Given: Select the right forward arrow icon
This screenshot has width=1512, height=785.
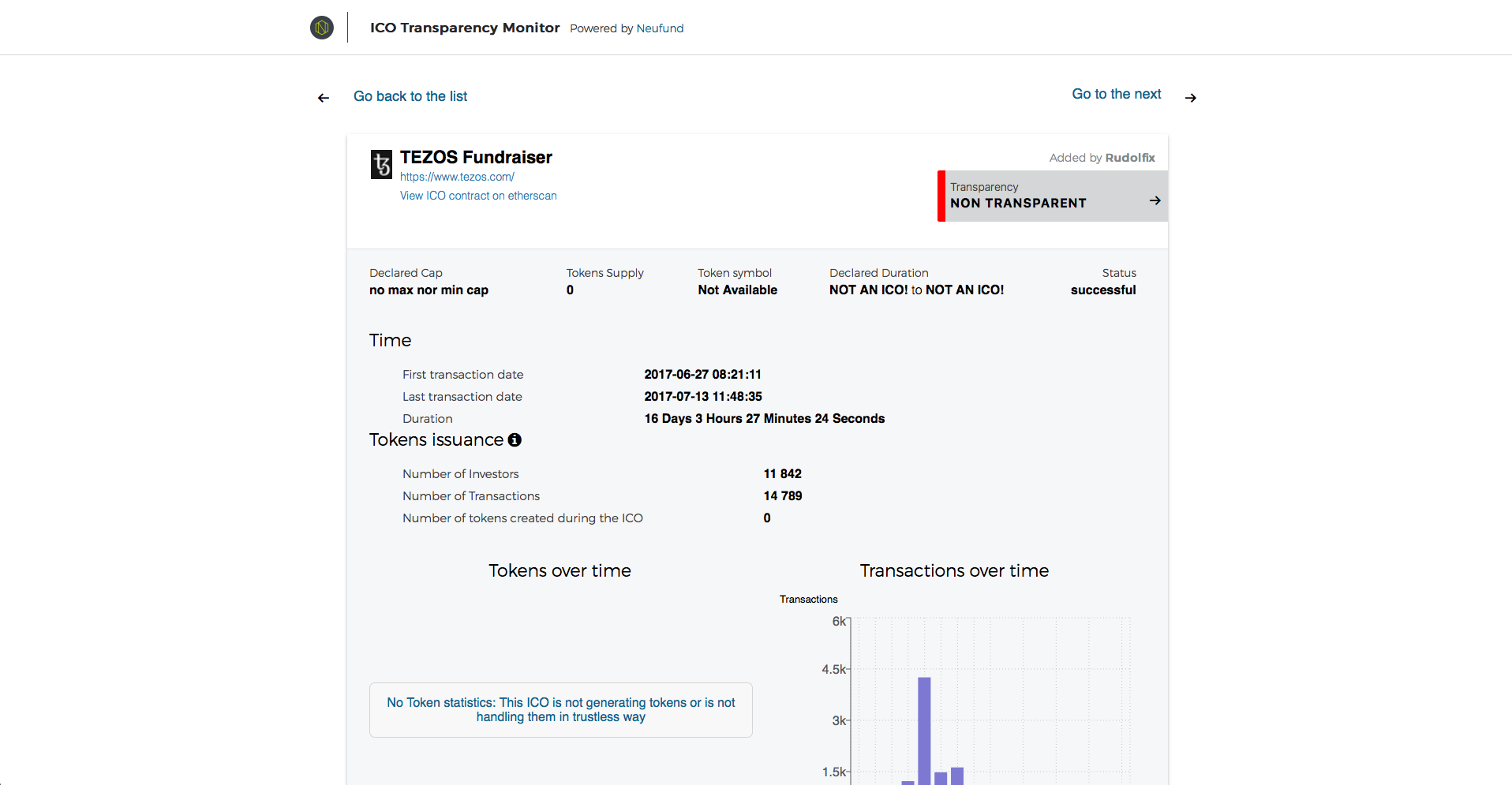Looking at the screenshot, I should (1190, 97).
